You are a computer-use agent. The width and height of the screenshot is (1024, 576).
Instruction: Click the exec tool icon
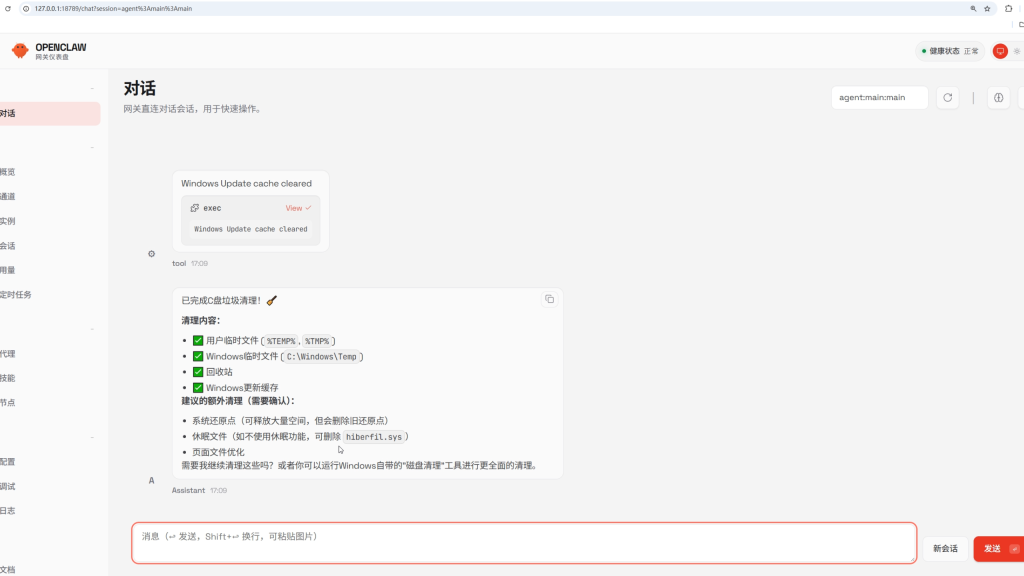click(195, 208)
